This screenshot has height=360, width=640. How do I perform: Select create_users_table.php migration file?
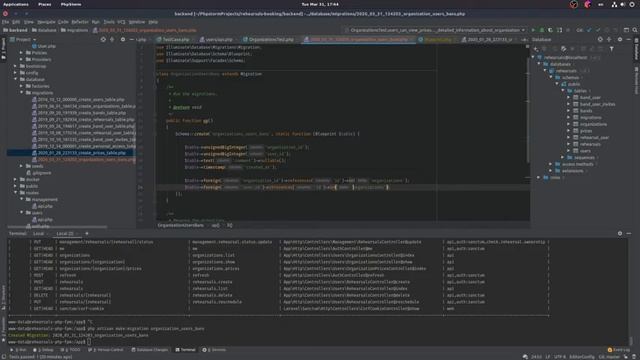tap(81, 100)
